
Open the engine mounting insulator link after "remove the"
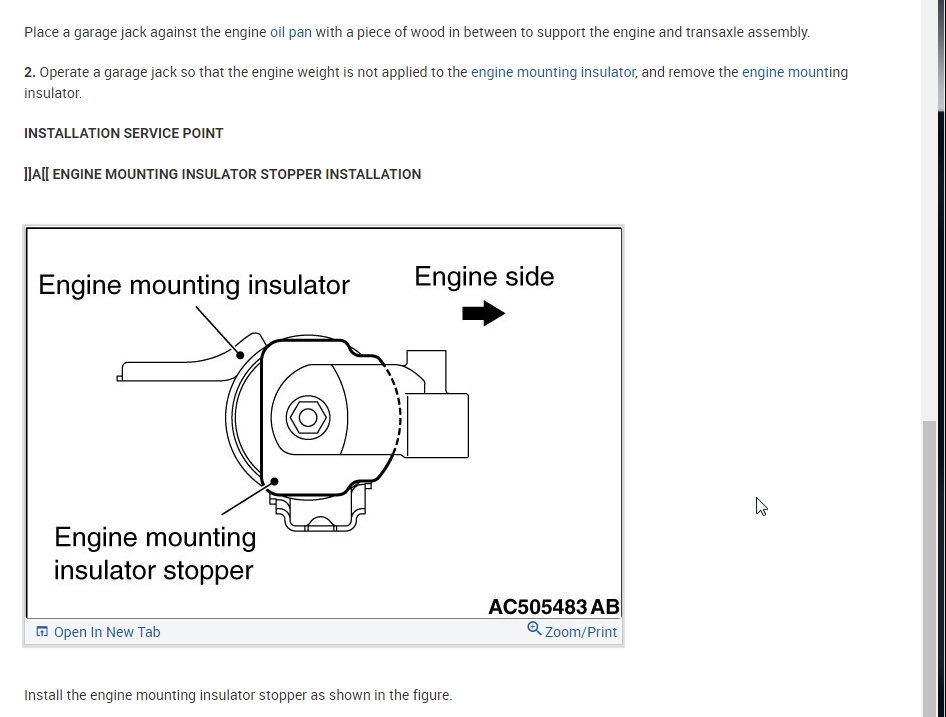794,72
